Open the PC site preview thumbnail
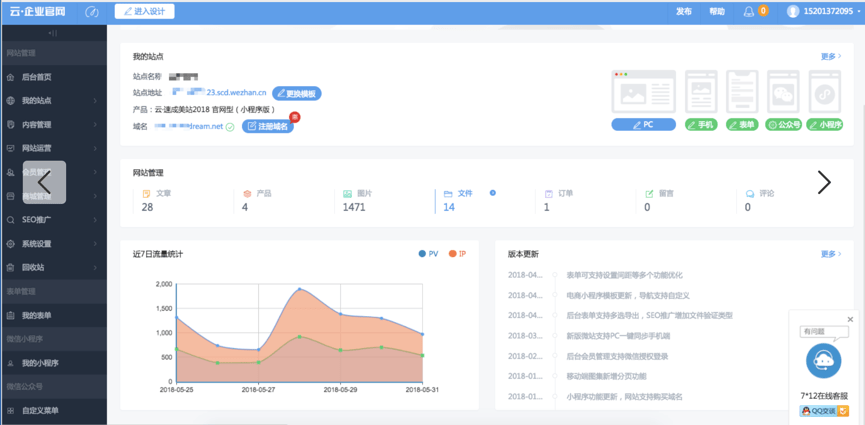This screenshot has width=865, height=425. click(643, 94)
